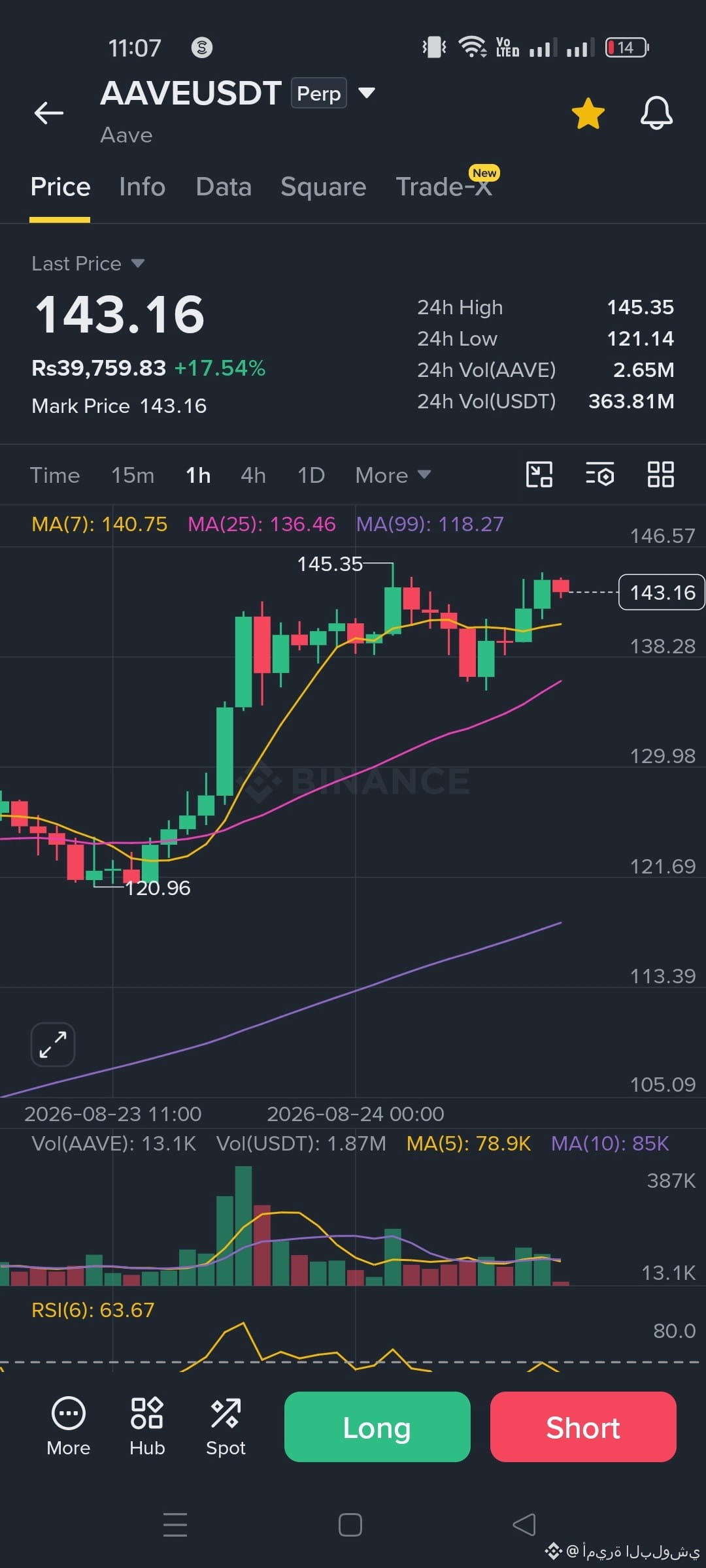The width and height of the screenshot is (706, 1568).
Task: Select the 1h interval
Action: [198, 475]
